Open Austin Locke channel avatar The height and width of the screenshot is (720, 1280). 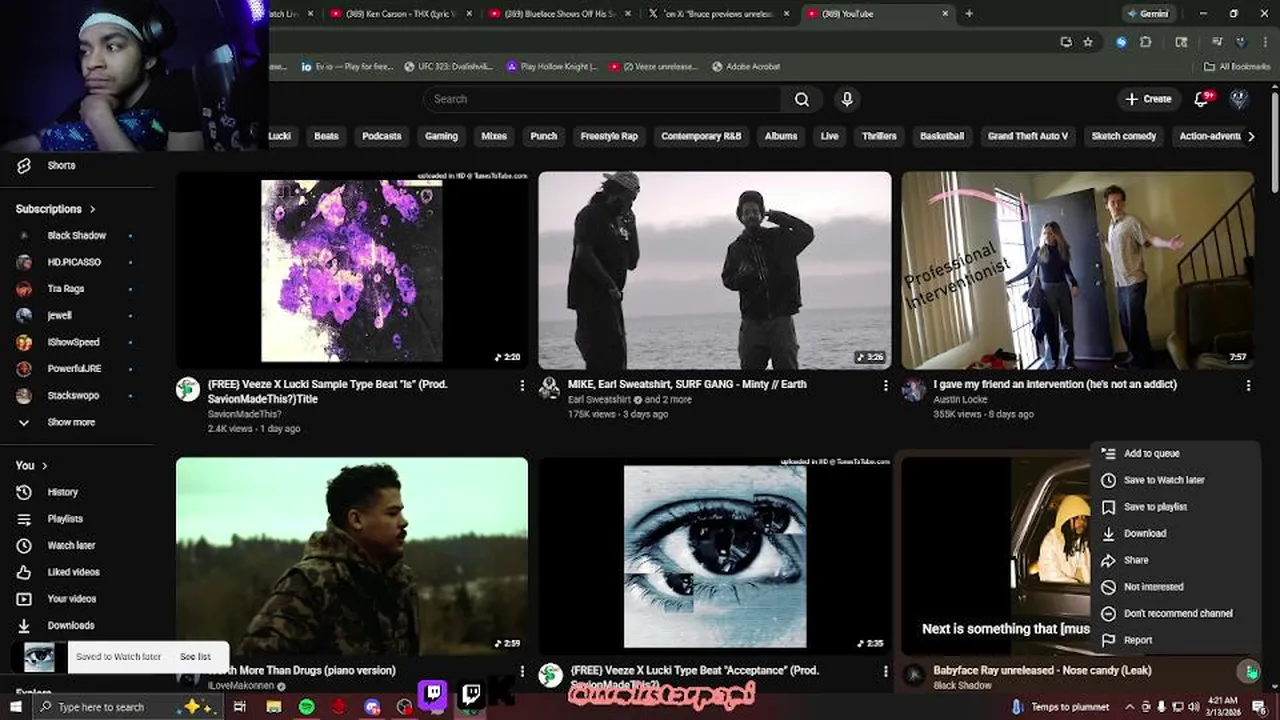[x=914, y=389]
